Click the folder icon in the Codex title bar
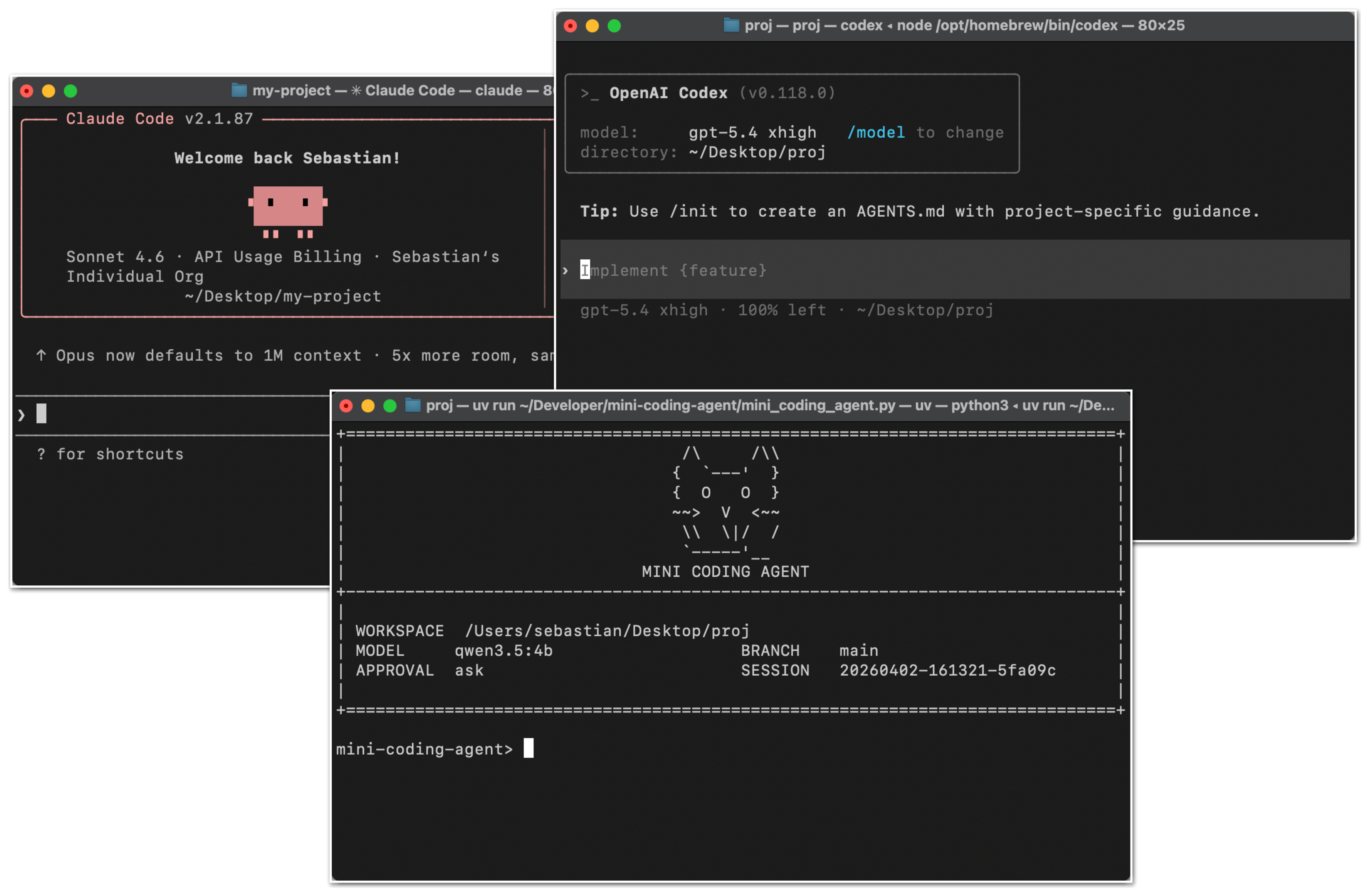This screenshot has width=1369, height=896. click(731, 26)
